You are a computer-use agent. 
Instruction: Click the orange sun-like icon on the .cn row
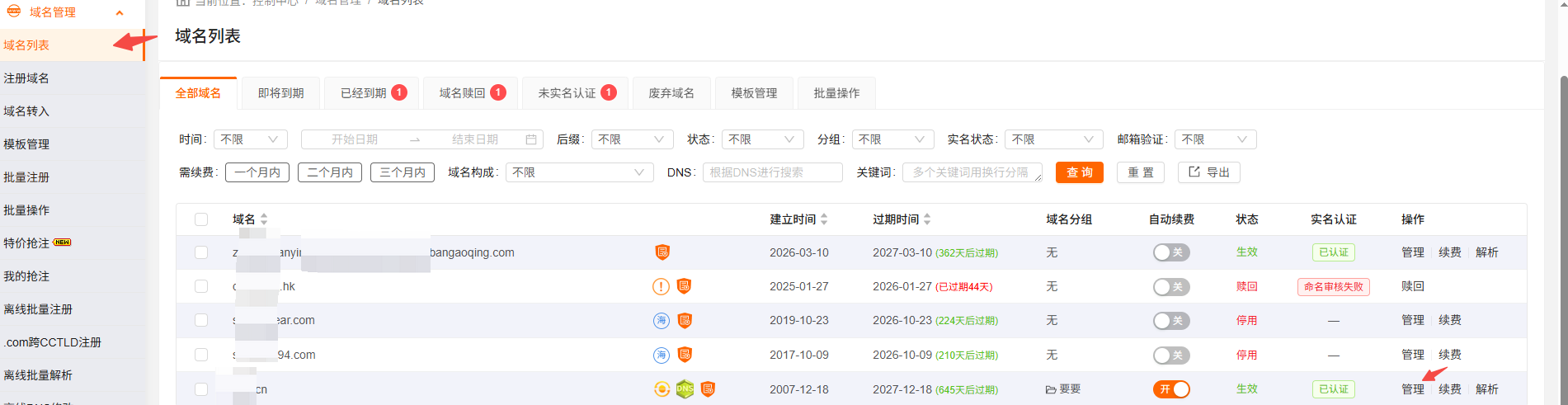(662, 389)
